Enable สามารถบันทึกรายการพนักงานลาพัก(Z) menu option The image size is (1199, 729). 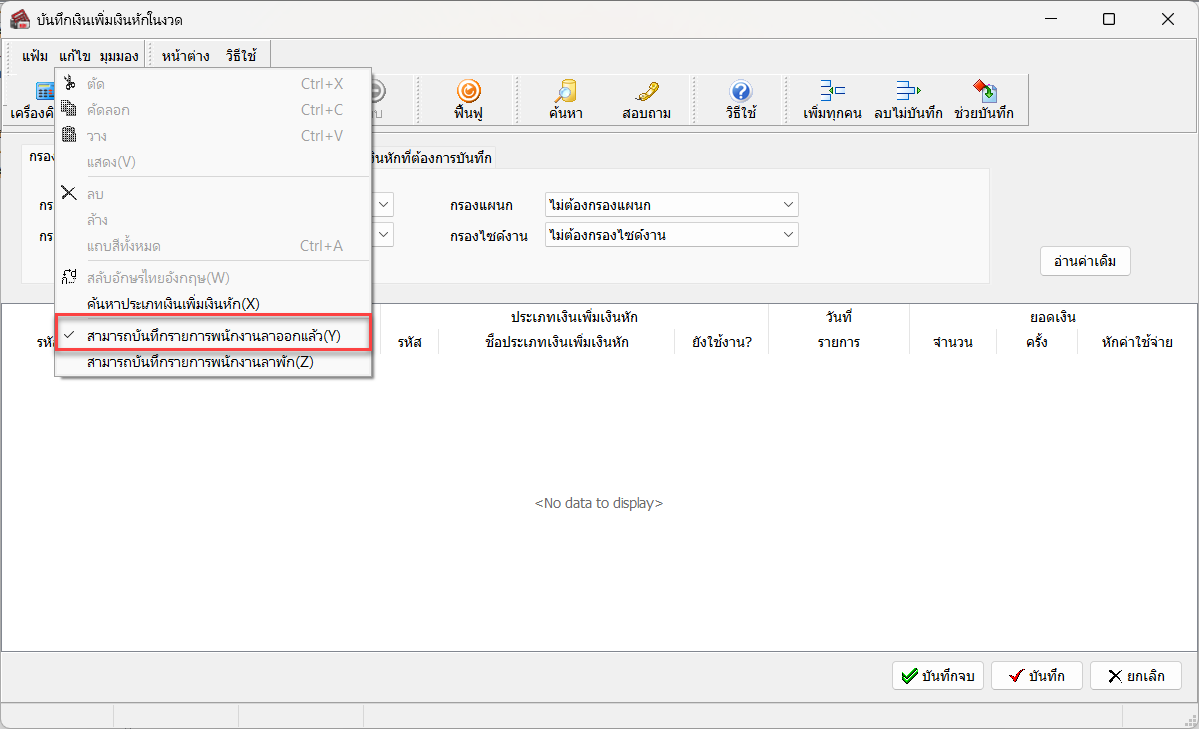[200, 362]
